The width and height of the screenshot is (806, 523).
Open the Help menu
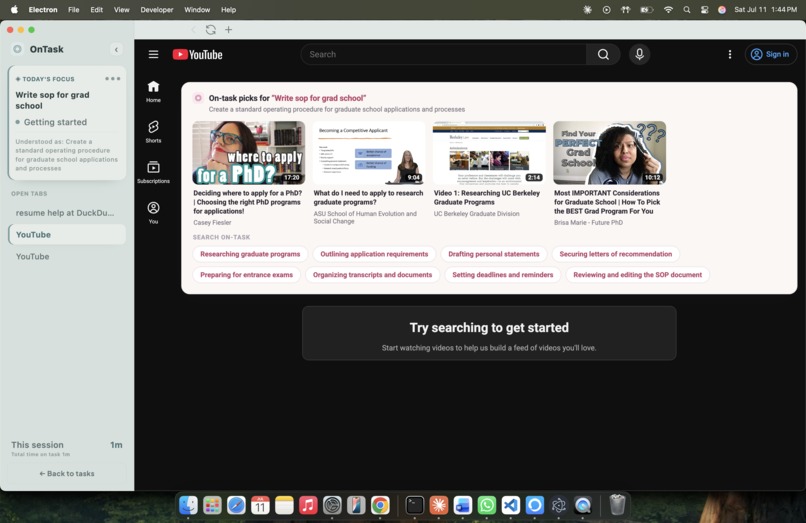click(x=228, y=10)
